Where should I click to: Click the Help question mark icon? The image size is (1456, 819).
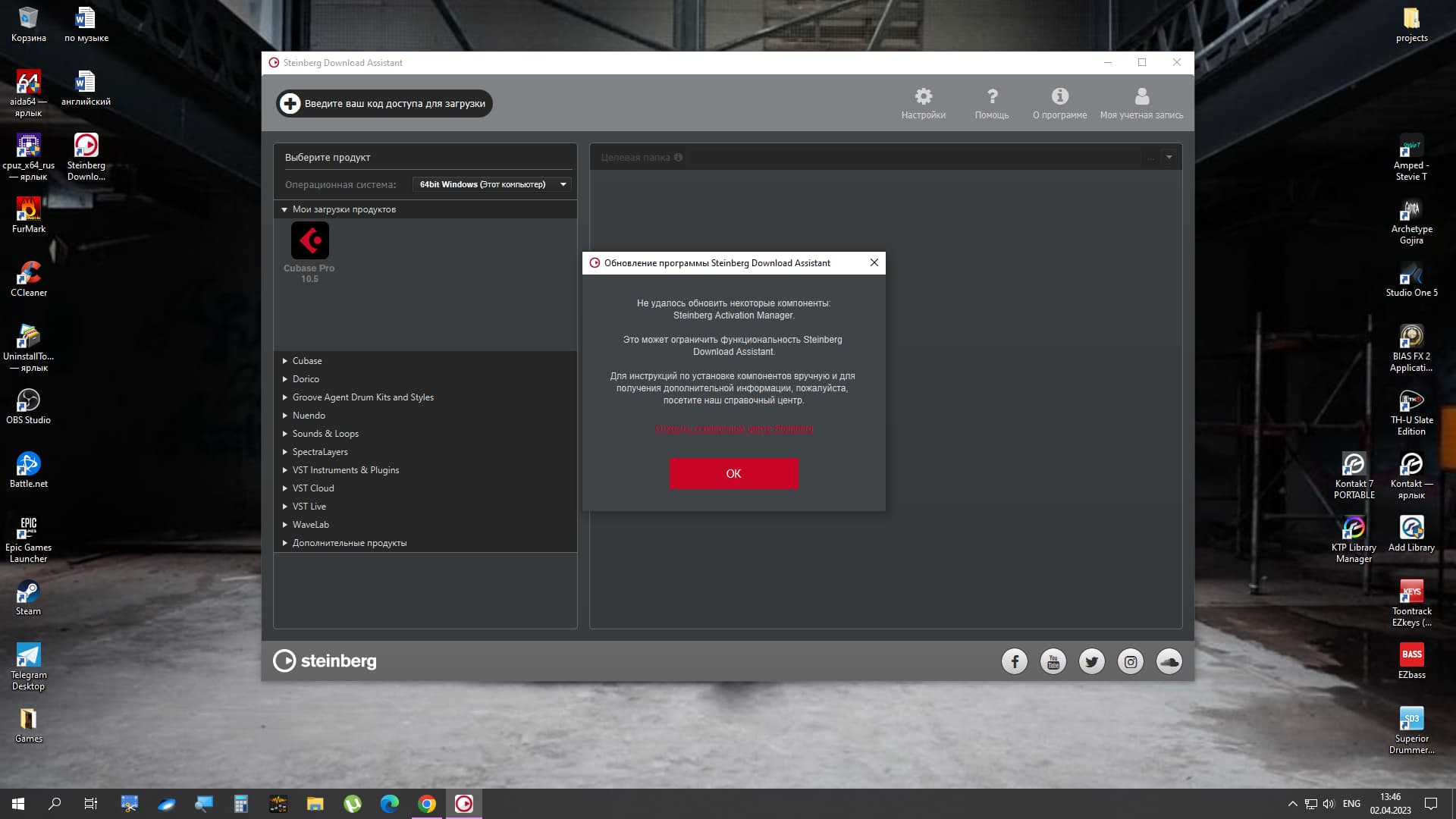click(x=992, y=97)
